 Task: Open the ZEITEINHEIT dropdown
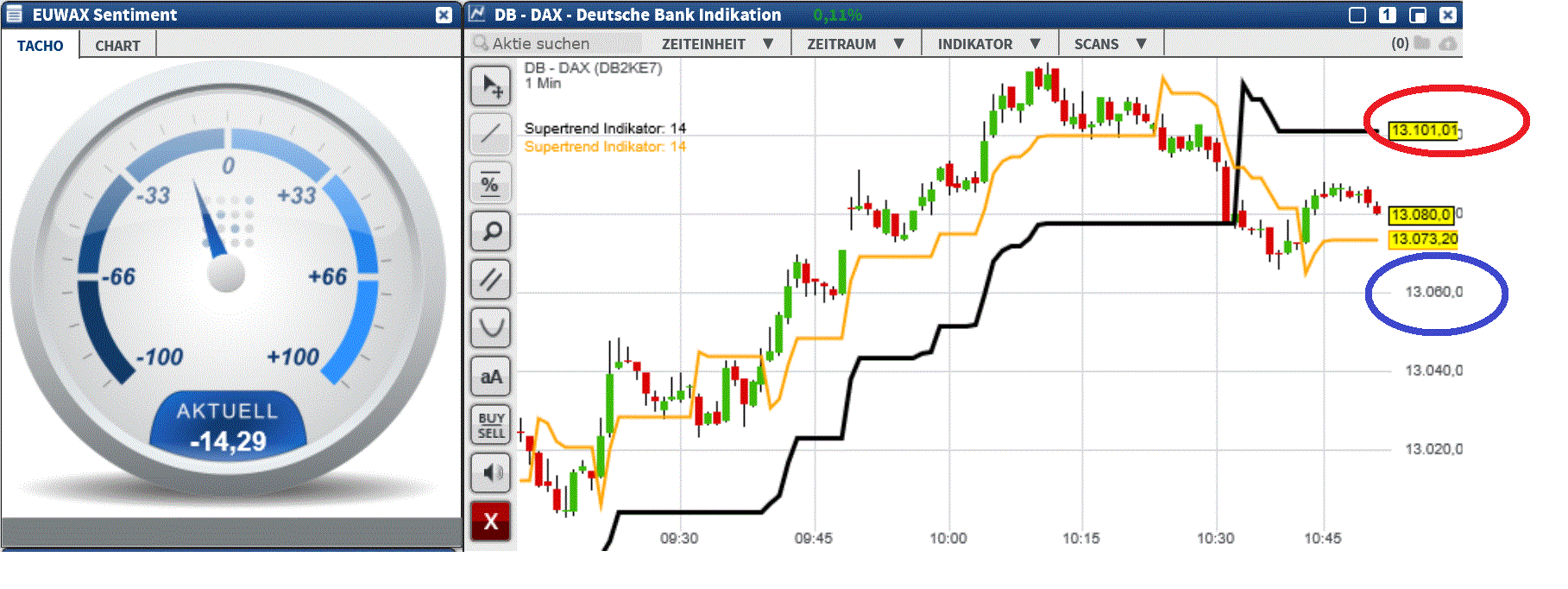717,44
